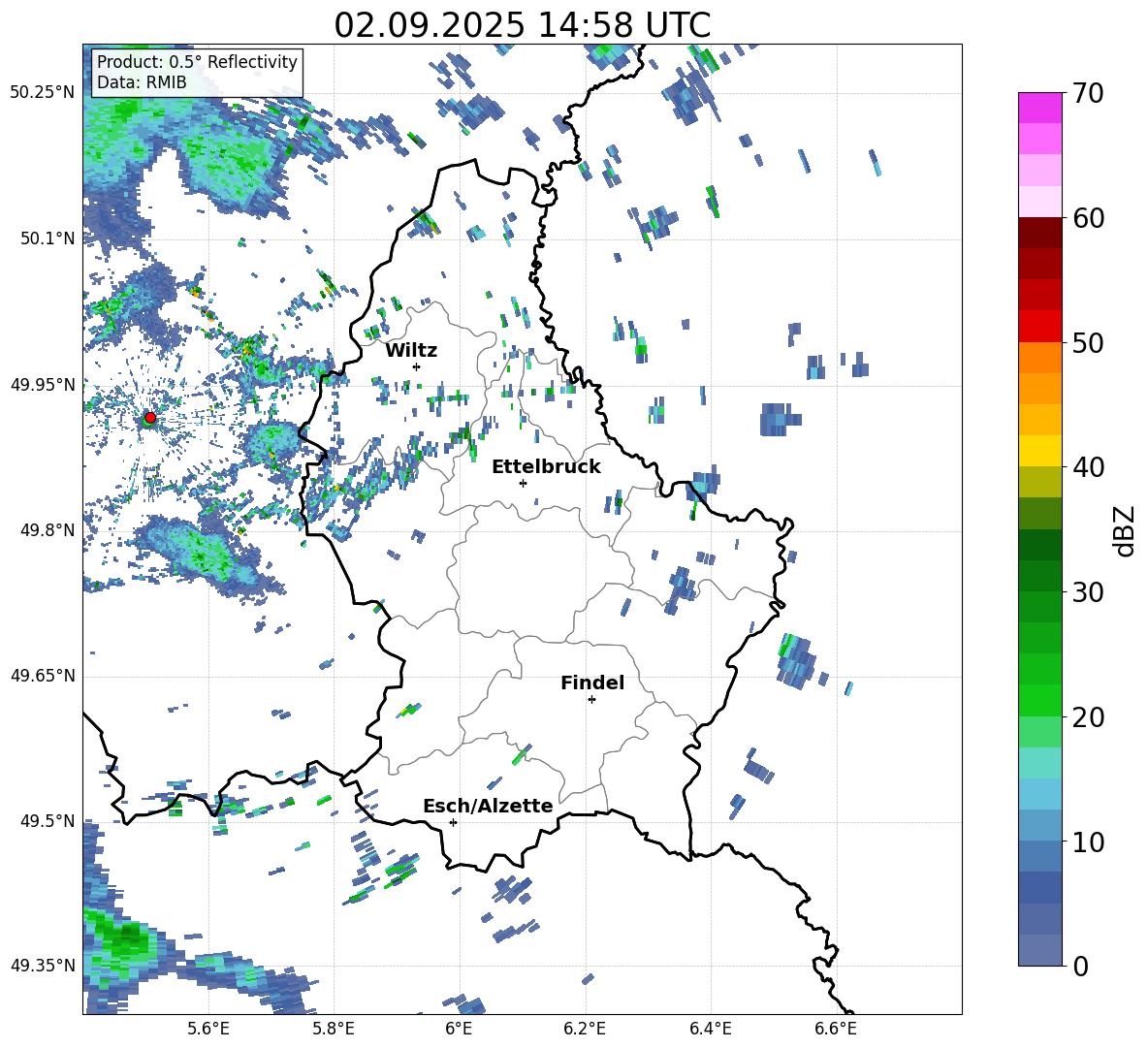Click the 50.25°N latitude label
Image resolution: width=1148 pixels, height=1048 pixels.
coord(43,93)
